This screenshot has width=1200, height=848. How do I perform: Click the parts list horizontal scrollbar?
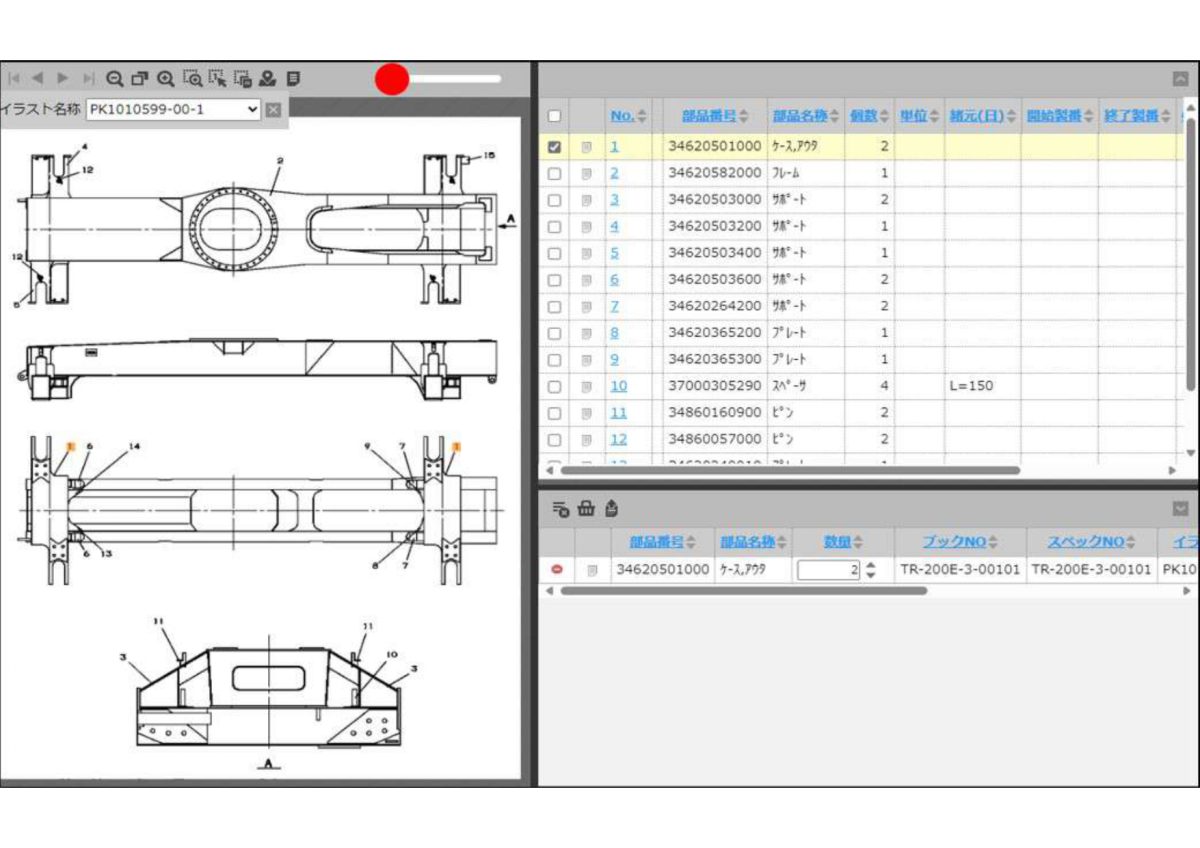pyautogui.click(x=790, y=470)
